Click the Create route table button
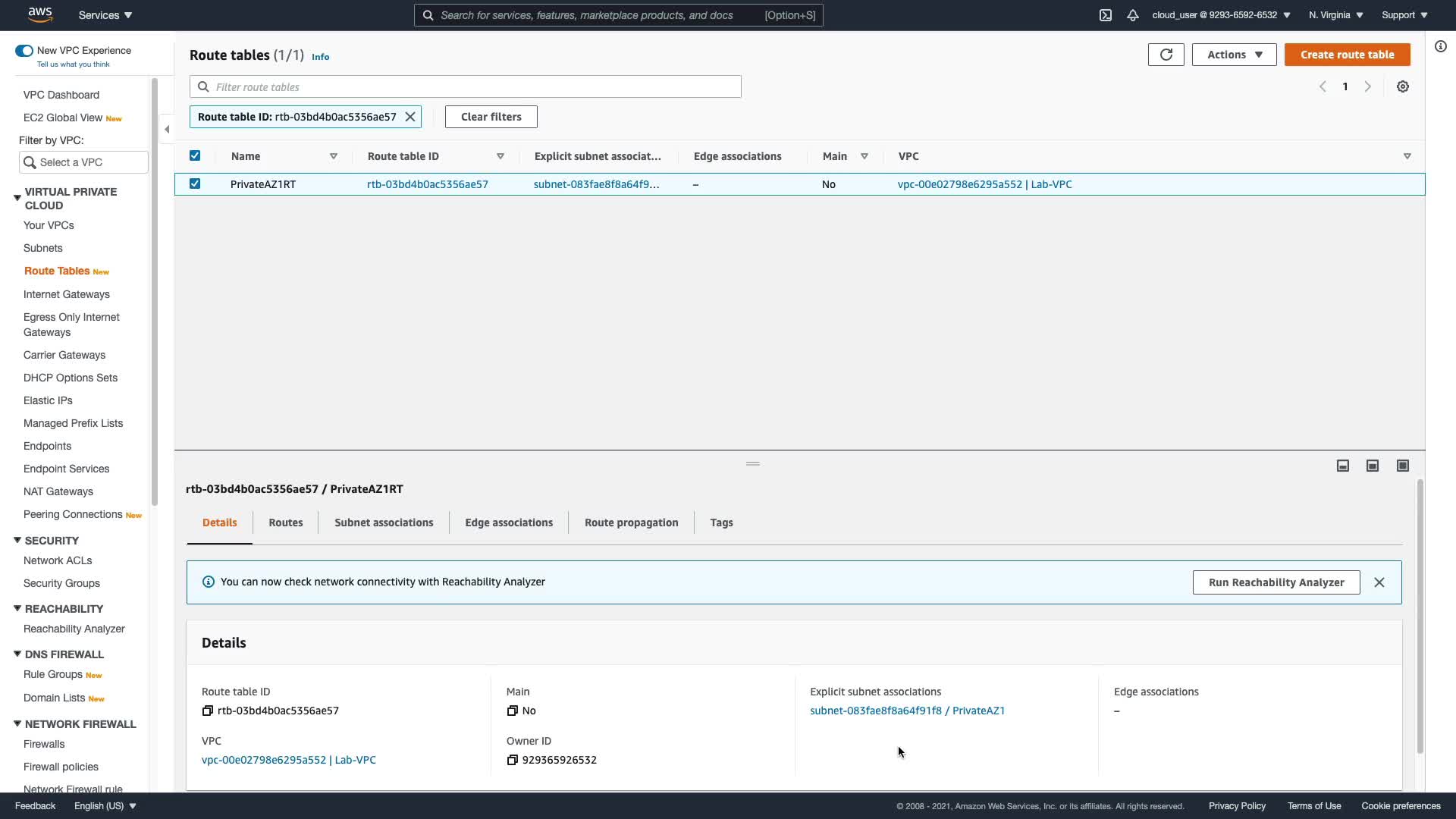This screenshot has height=819, width=1456. 1347,55
